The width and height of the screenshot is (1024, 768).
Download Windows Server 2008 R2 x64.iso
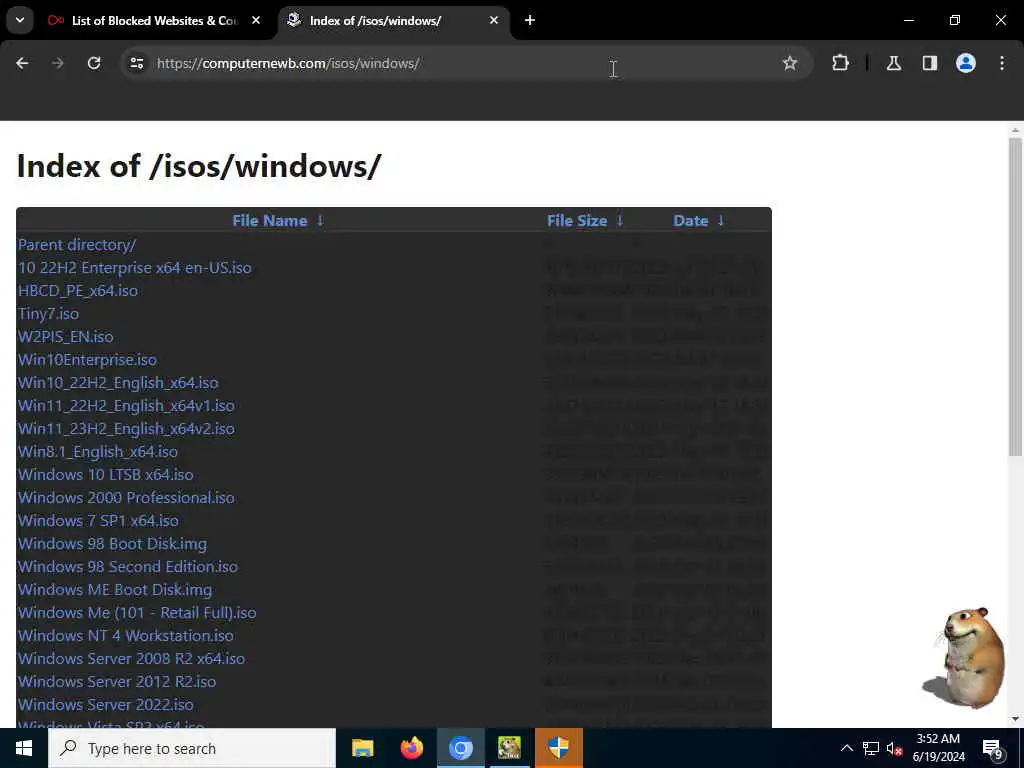[131, 658]
